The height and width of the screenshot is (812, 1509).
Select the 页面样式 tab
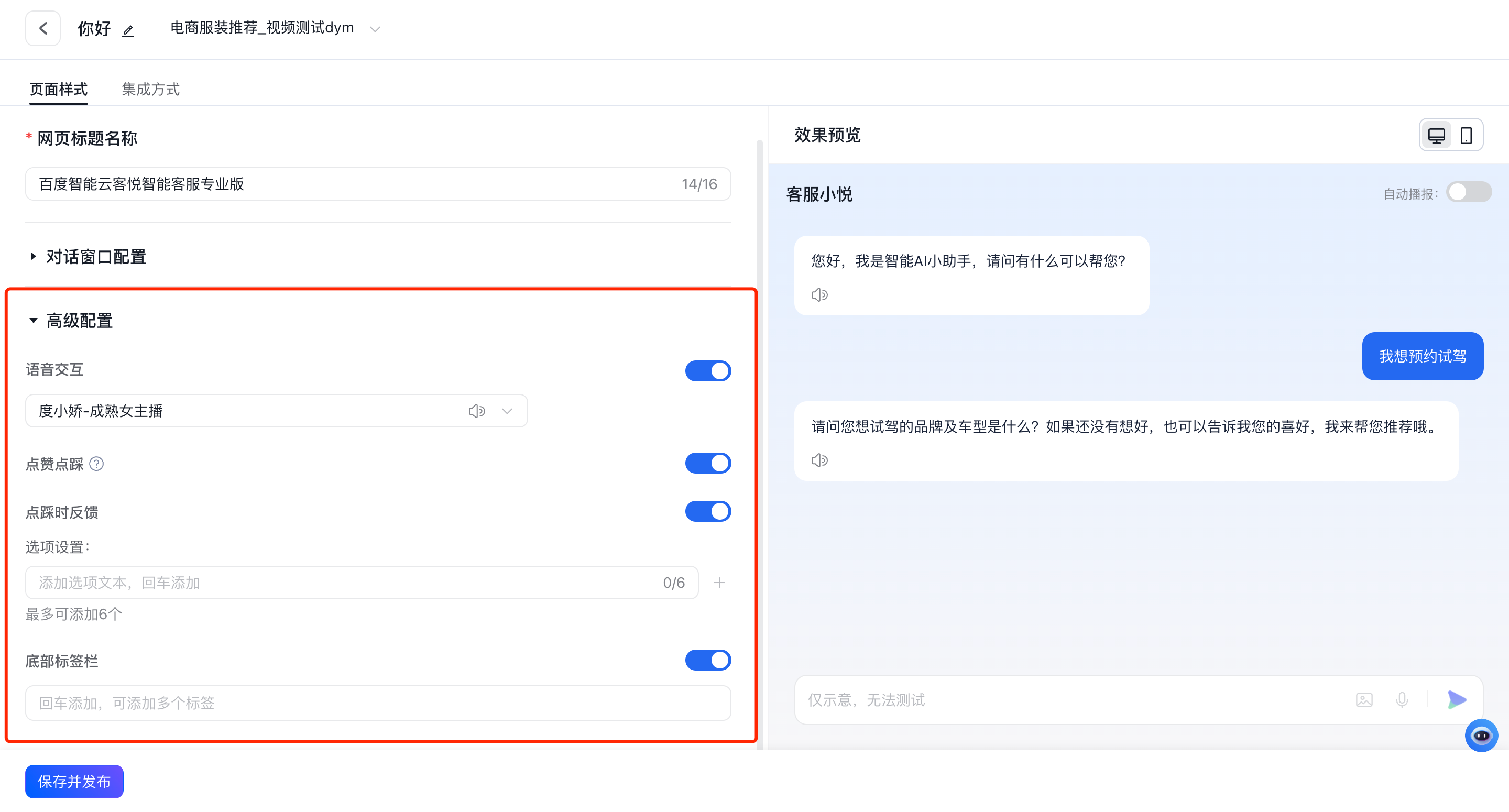click(x=58, y=89)
